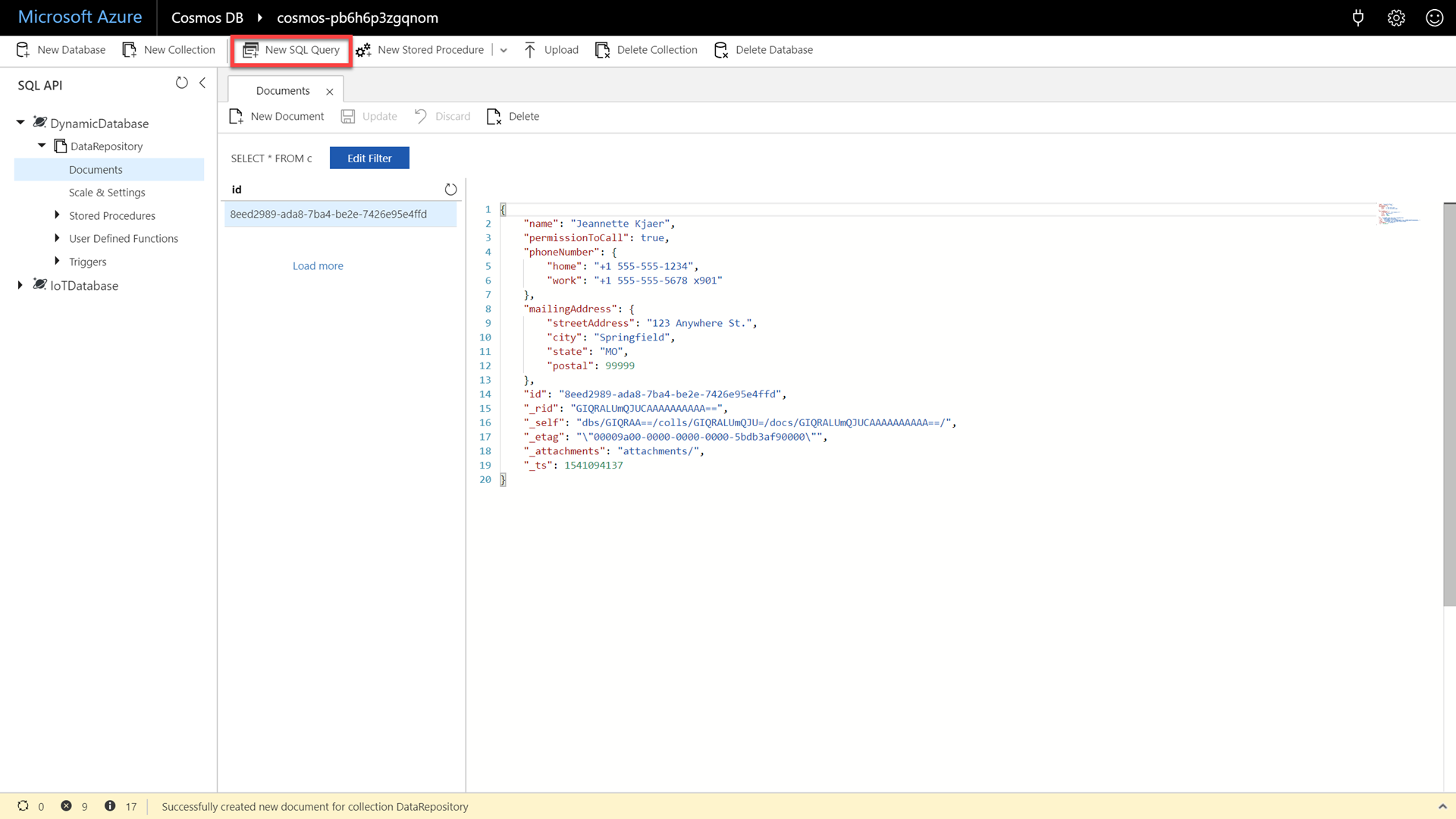Close the Documents tab
Screen dimensions: 1456x819
pyautogui.click(x=330, y=92)
